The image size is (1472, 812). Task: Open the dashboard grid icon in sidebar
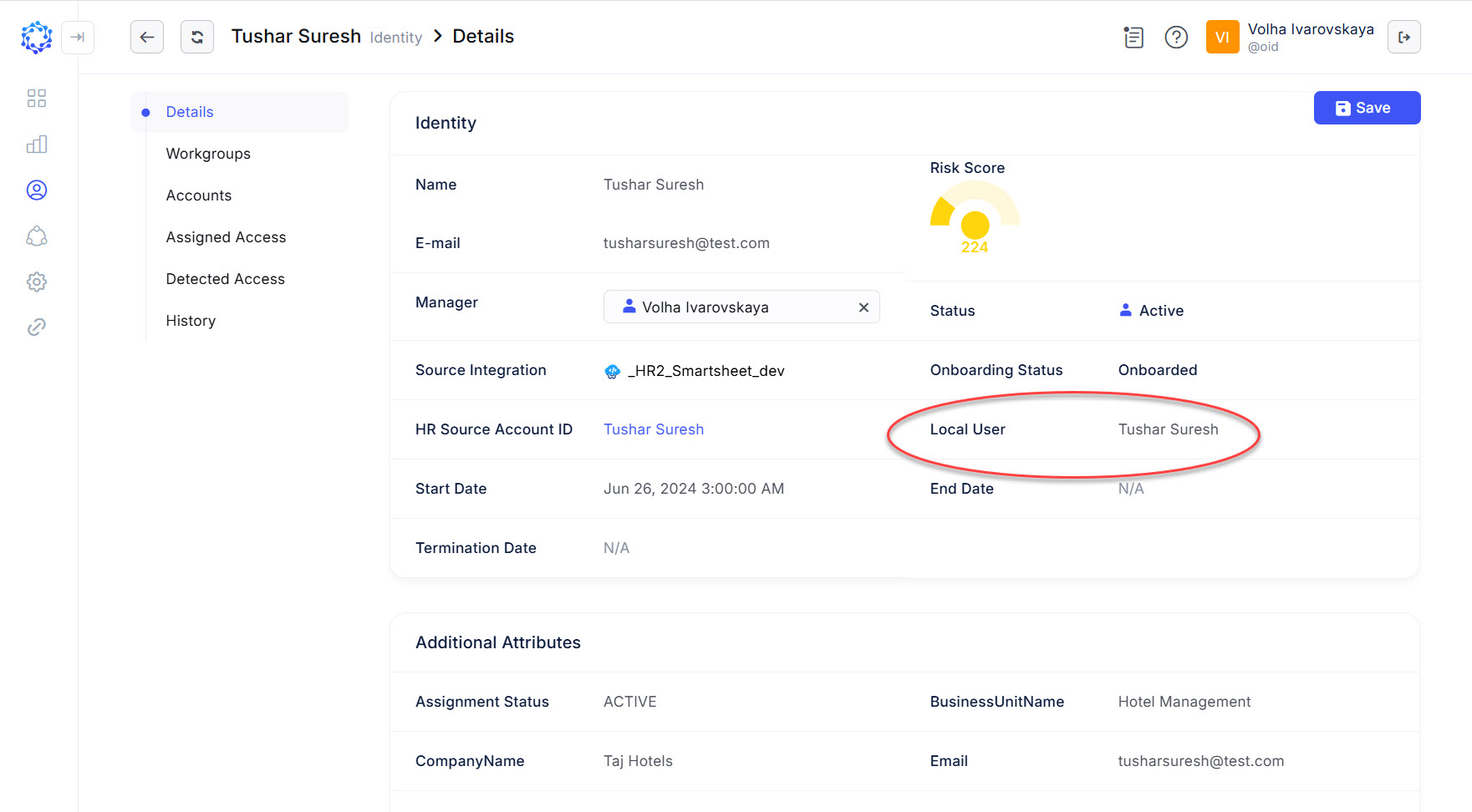pyautogui.click(x=36, y=99)
